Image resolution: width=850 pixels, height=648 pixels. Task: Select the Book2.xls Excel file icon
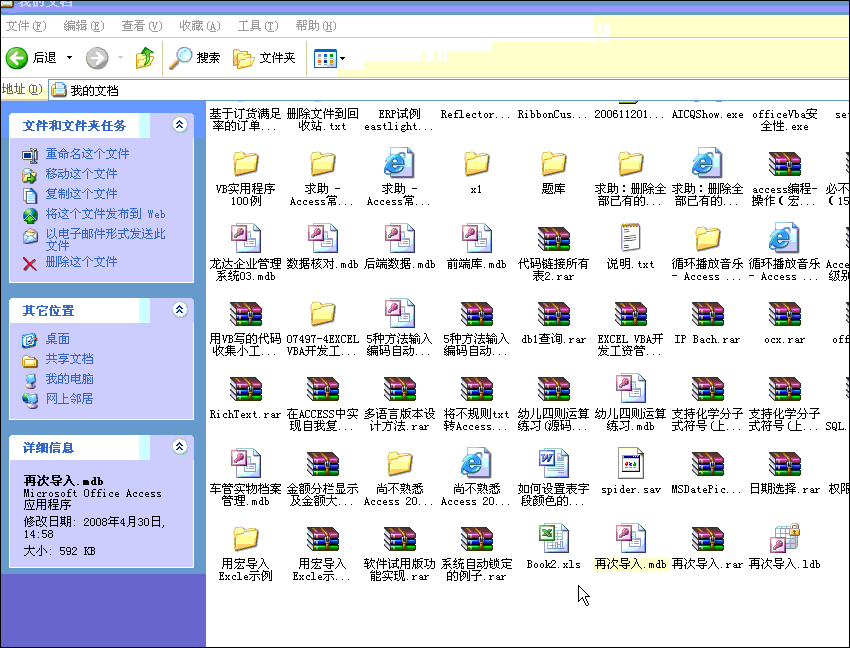(x=553, y=538)
